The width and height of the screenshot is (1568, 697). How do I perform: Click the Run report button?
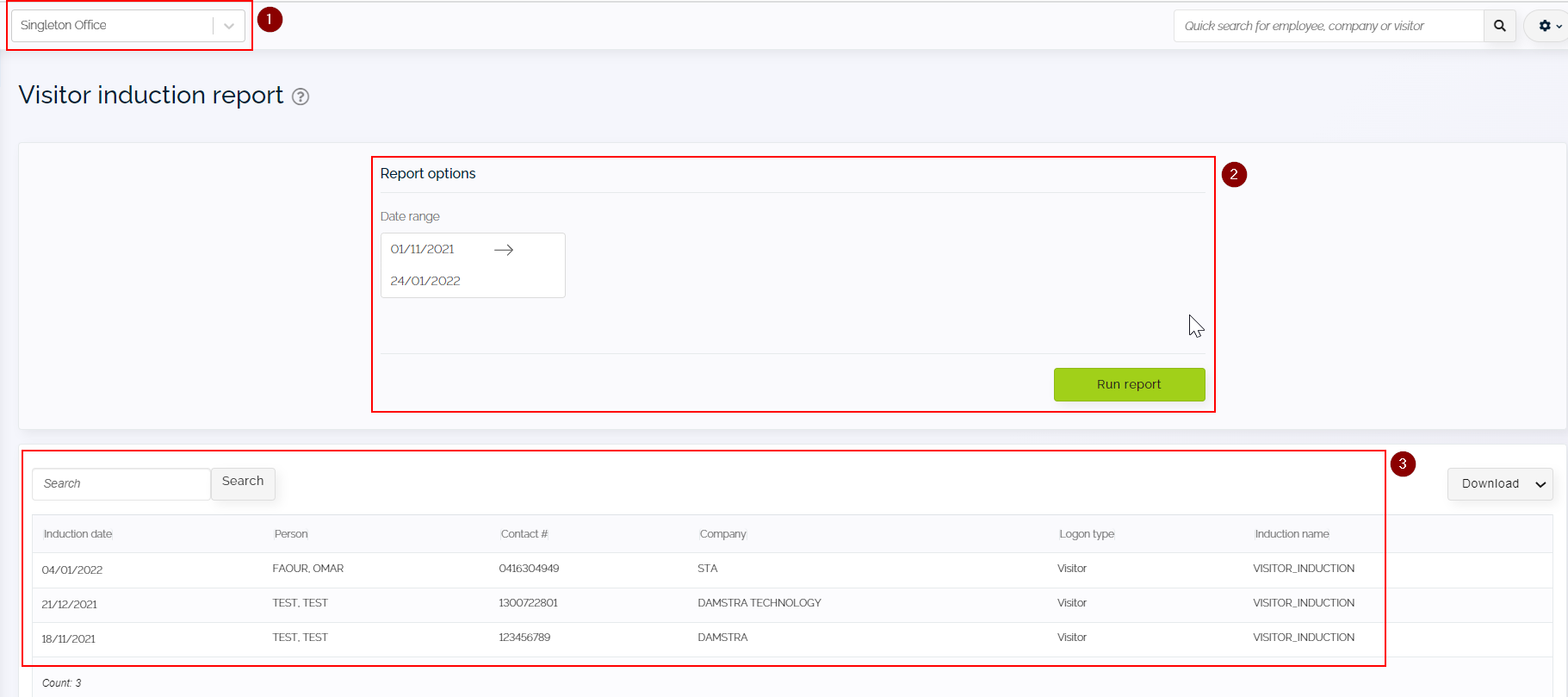tap(1128, 384)
